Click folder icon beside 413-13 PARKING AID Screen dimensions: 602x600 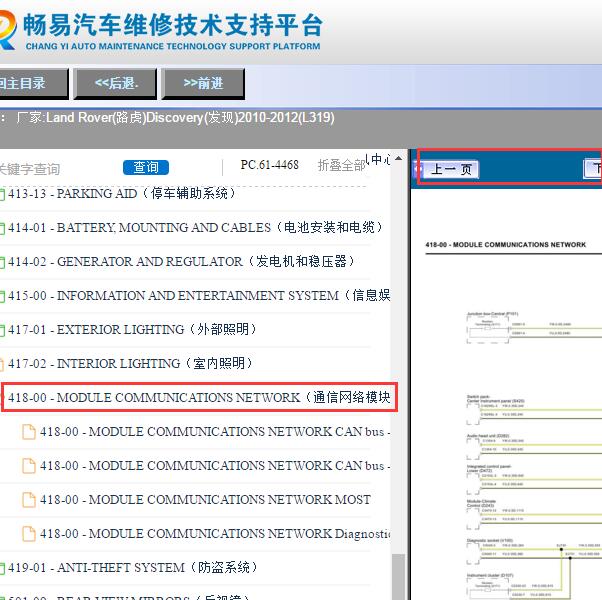(x=2, y=194)
